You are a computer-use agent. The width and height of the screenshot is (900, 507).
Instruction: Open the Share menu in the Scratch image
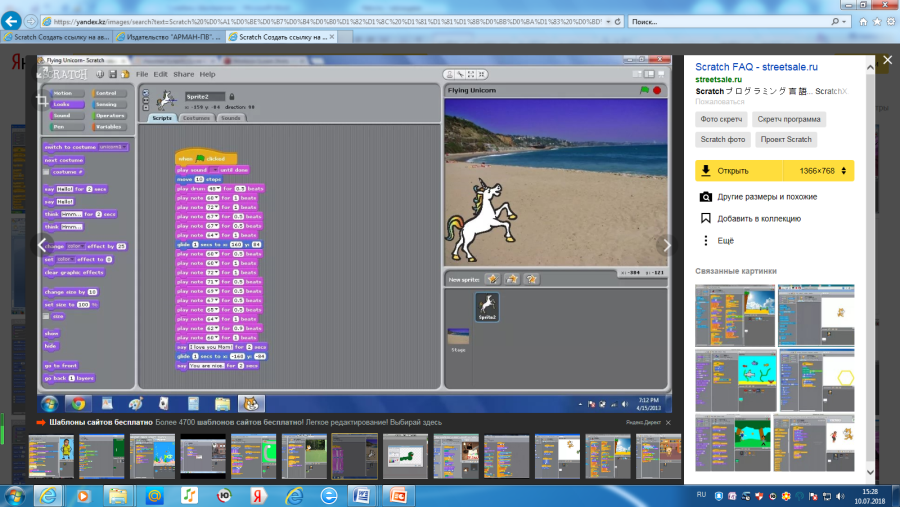click(x=184, y=74)
